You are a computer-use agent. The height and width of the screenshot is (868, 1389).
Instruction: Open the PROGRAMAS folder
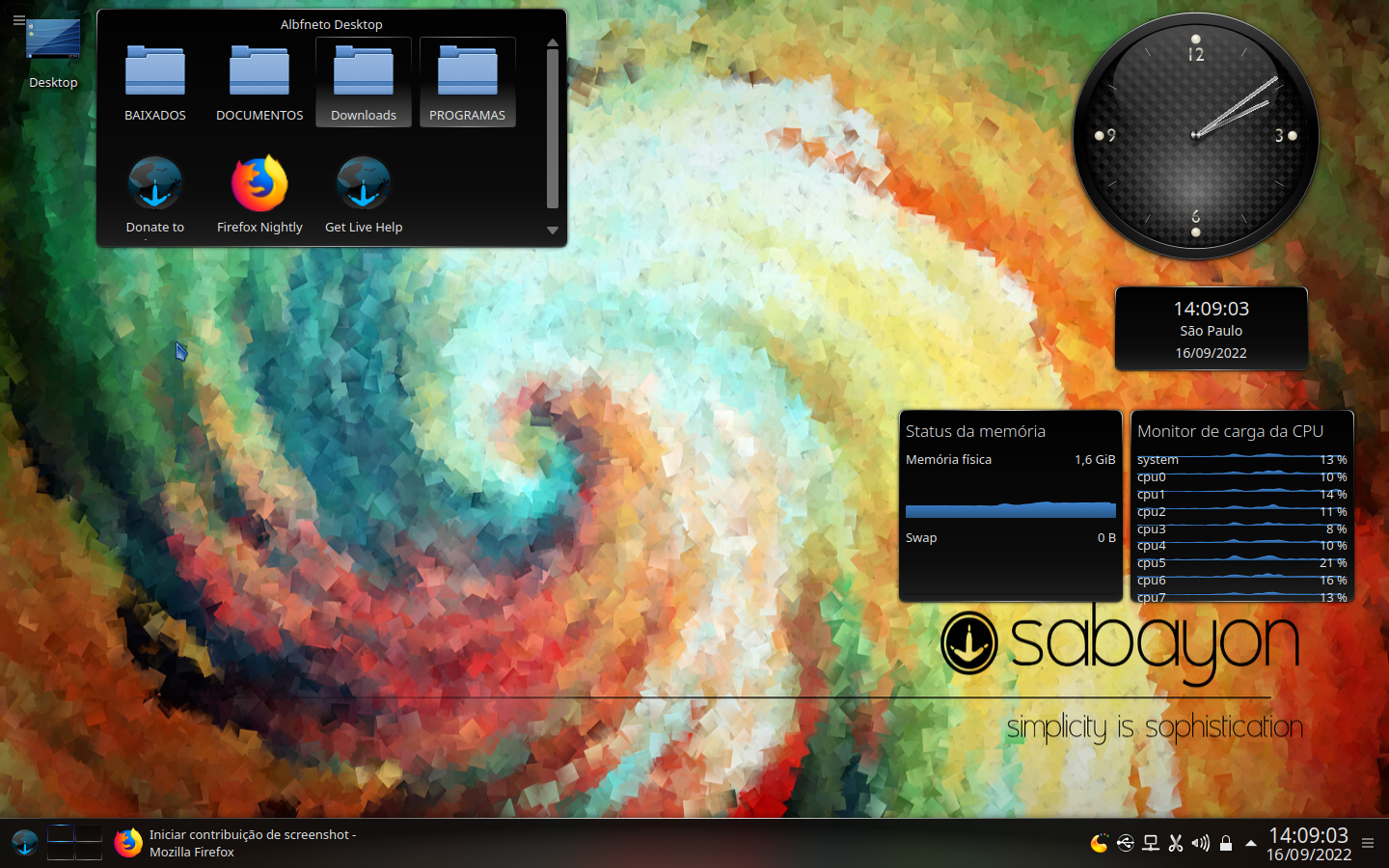point(468,84)
